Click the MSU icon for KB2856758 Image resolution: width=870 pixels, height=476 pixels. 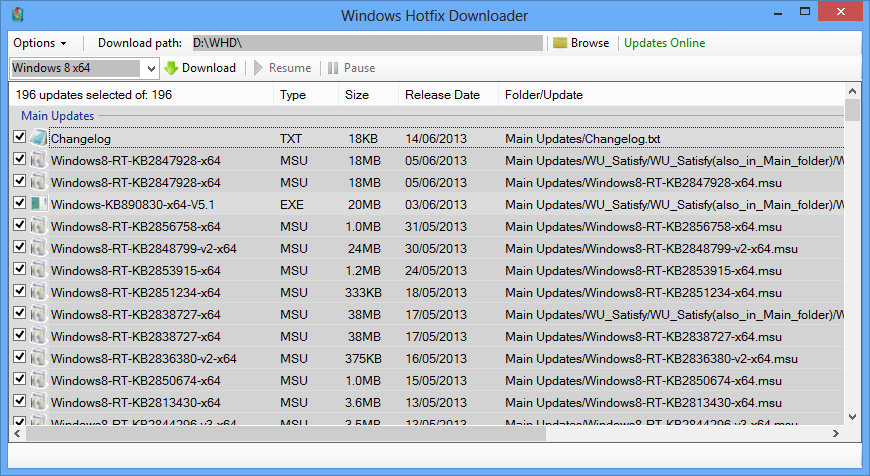39,226
